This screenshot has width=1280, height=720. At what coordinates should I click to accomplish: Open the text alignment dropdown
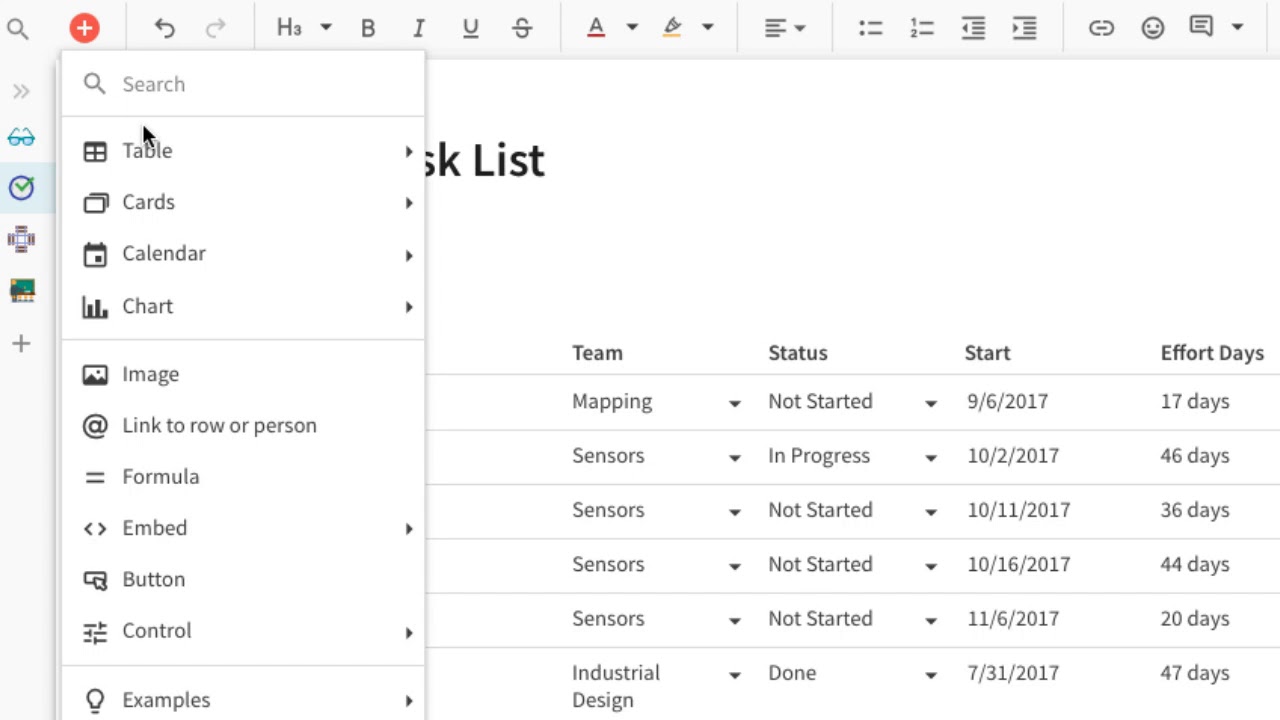[x=785, y=28]
